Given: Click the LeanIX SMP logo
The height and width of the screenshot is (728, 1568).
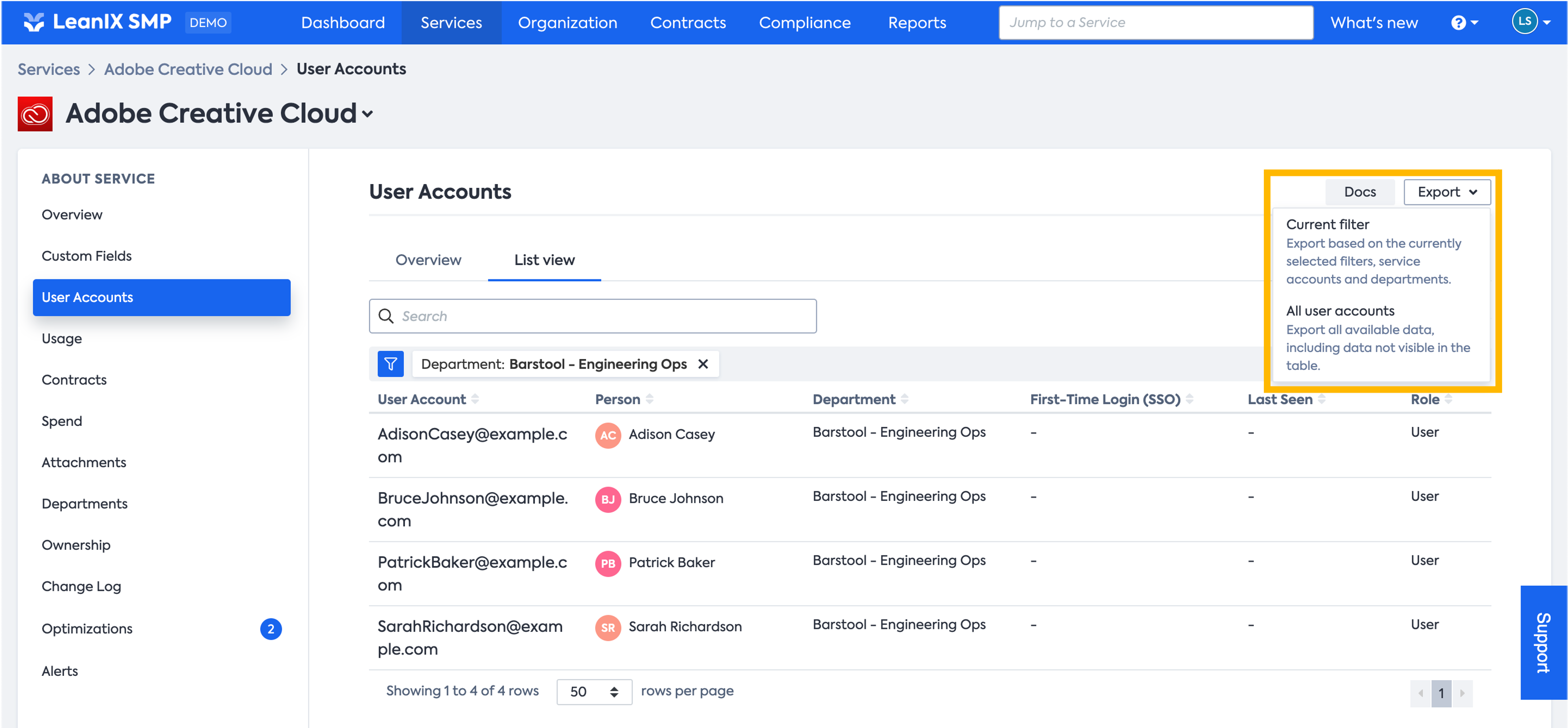Looking at the screenshot, I should click(97, 22).
